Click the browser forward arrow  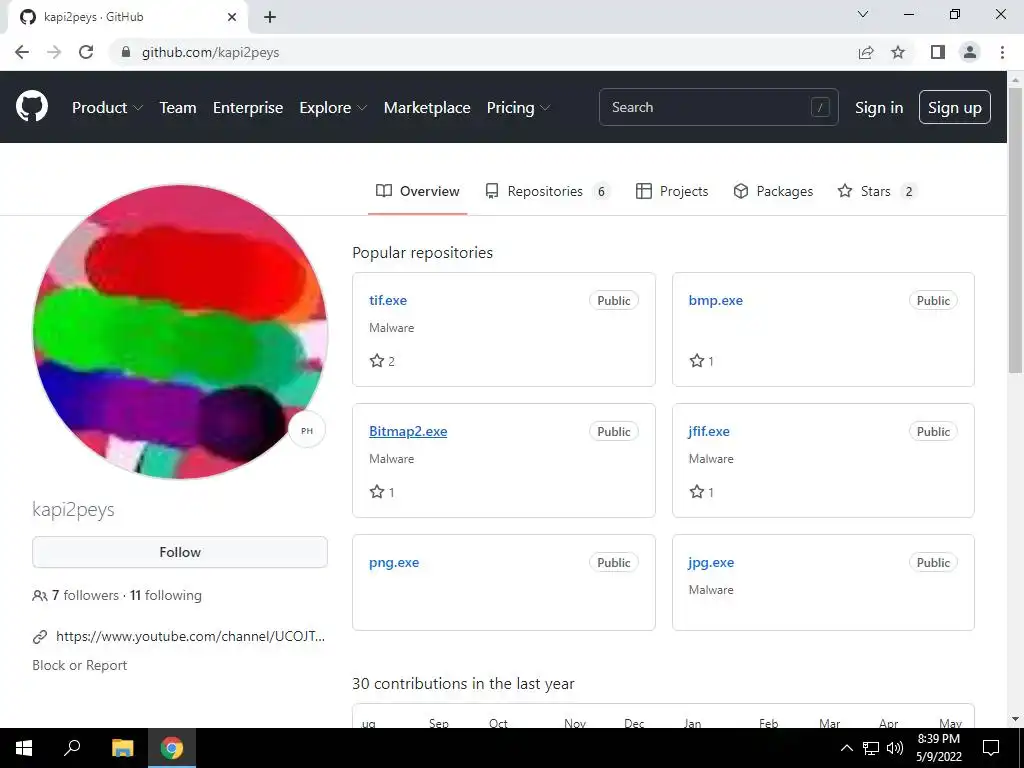(54, 52)
